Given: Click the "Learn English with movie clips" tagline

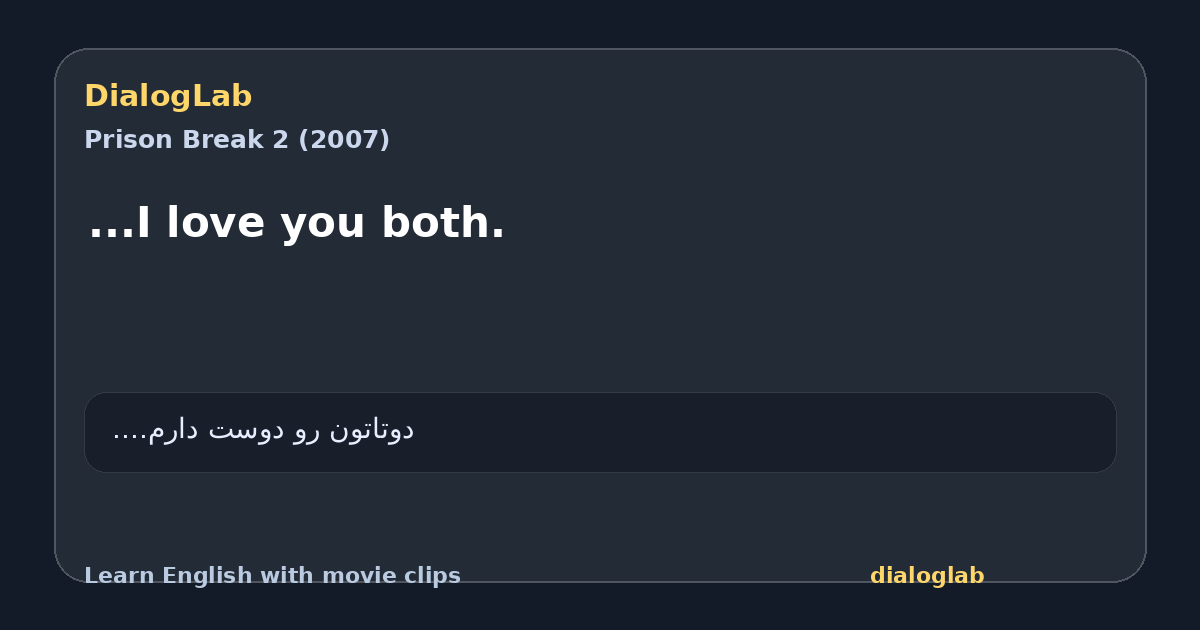Looking at the screenshot, I should (x=272, y=576).
